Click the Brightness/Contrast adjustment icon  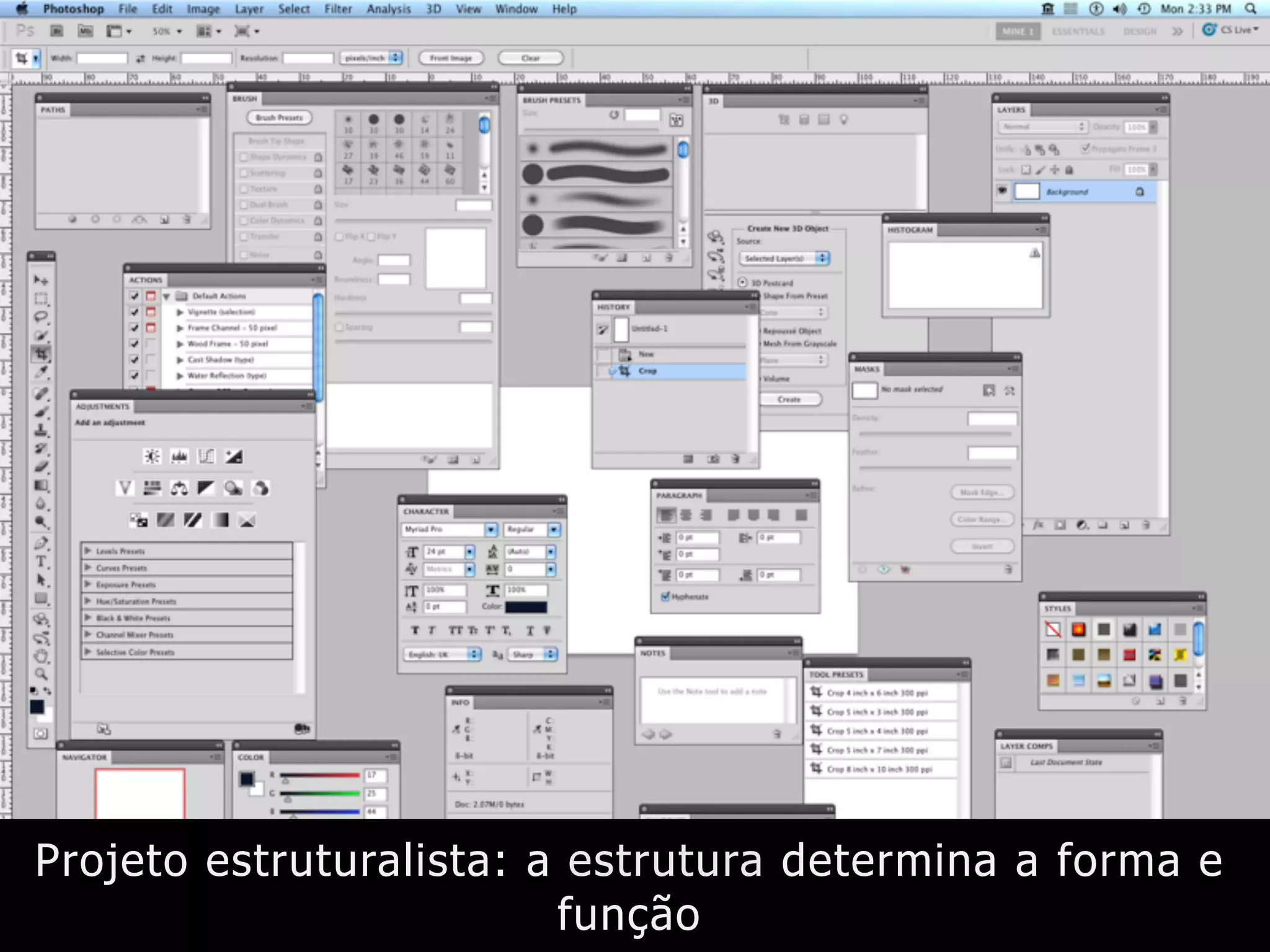tap(152, 457)
